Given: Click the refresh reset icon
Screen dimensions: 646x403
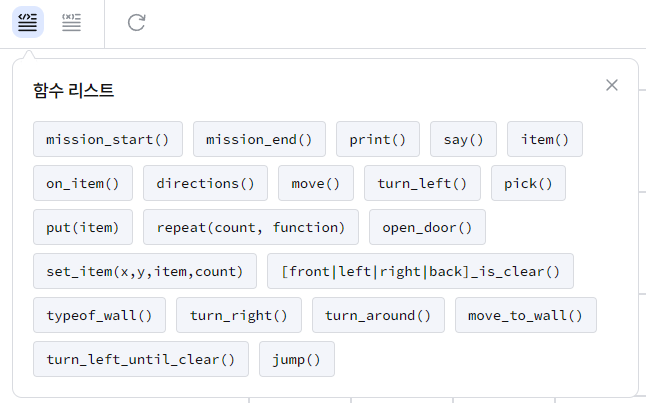Looking at the screenshot, I should point(136,22).
